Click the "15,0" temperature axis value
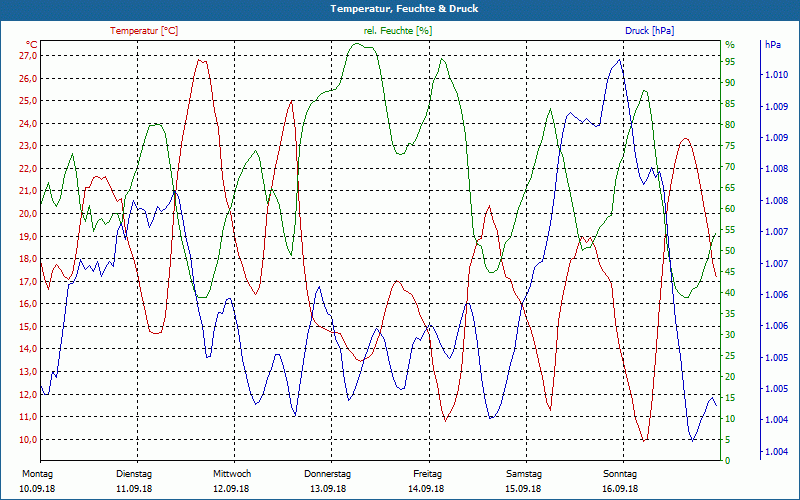 coord(28,327)
